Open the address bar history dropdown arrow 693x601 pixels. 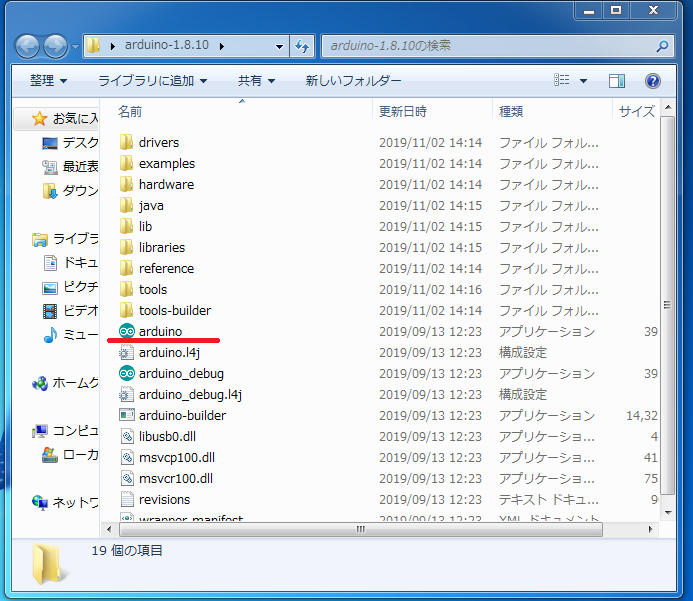[279, 46]
